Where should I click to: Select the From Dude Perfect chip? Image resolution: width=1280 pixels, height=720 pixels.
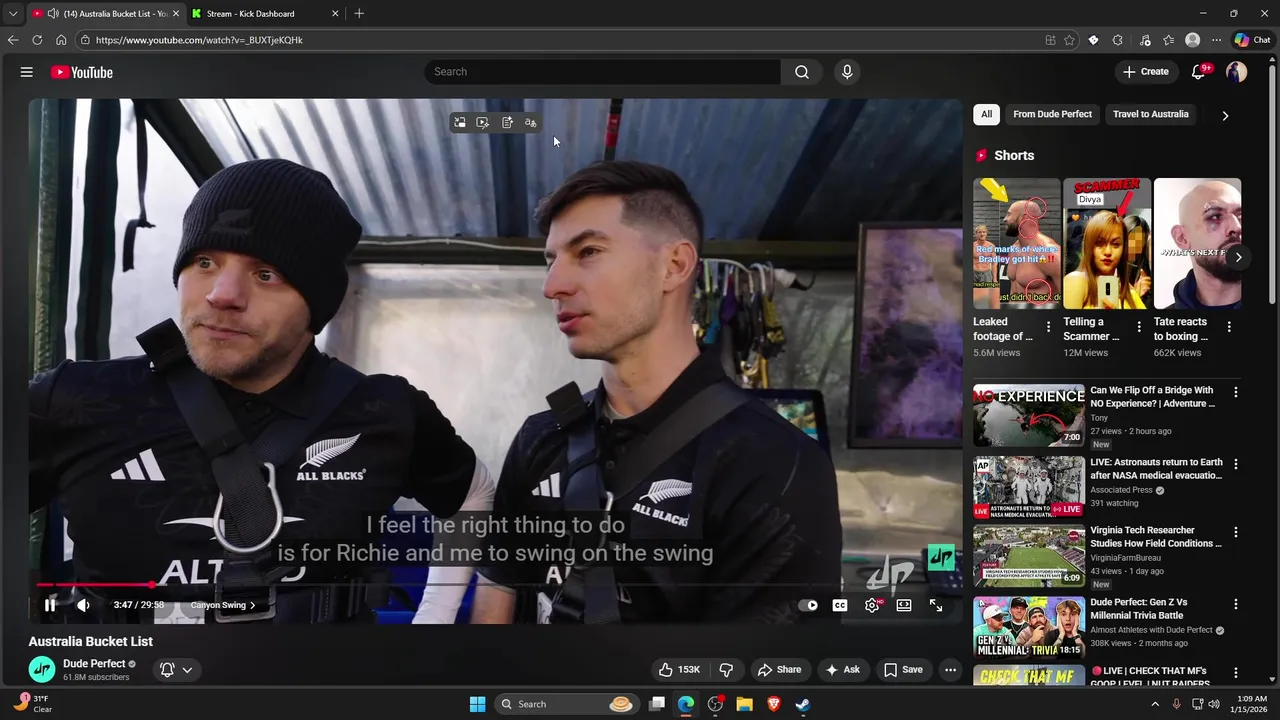point(1052,114)
